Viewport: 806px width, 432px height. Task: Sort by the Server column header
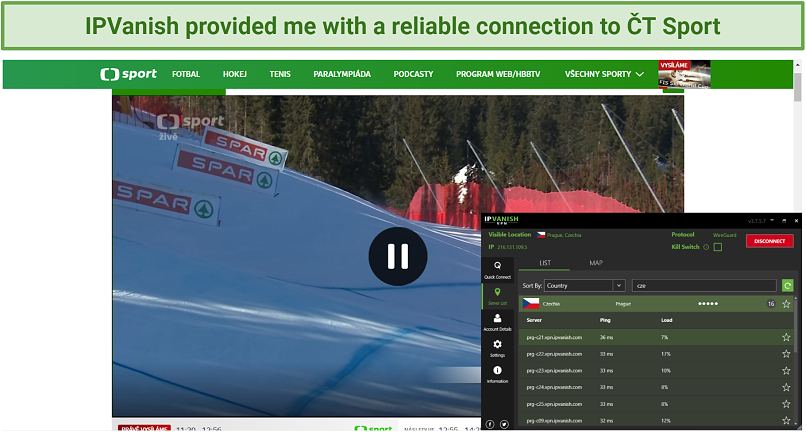point(534,320)
